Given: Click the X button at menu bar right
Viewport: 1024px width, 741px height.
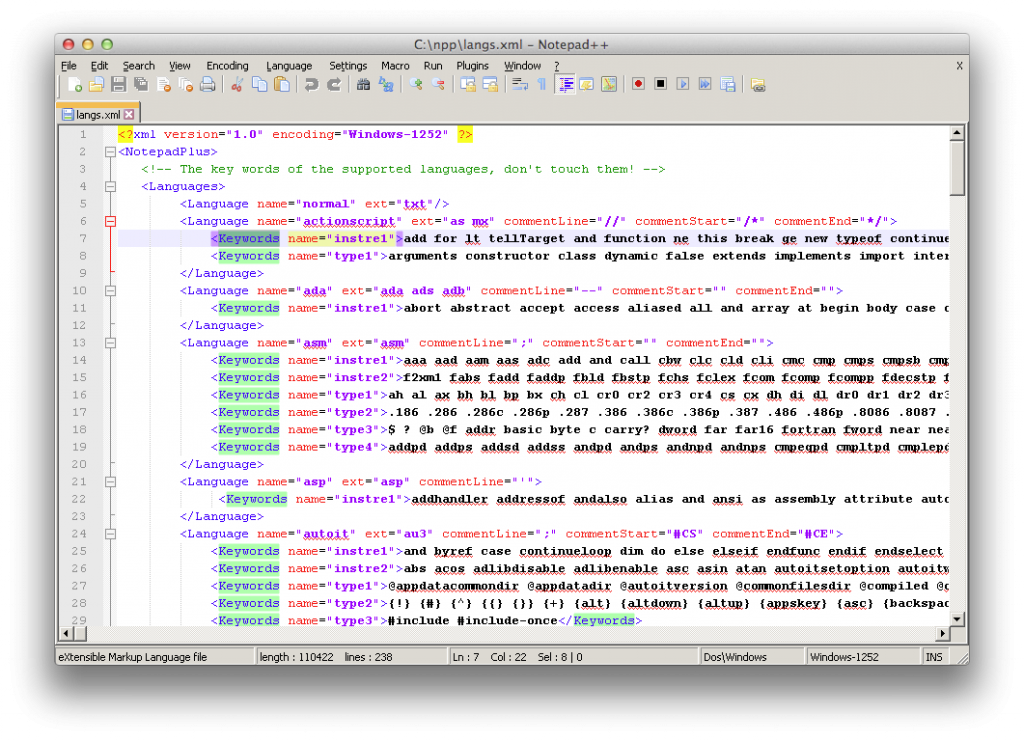Looking at the screenshot, I should tap(959, 66).
